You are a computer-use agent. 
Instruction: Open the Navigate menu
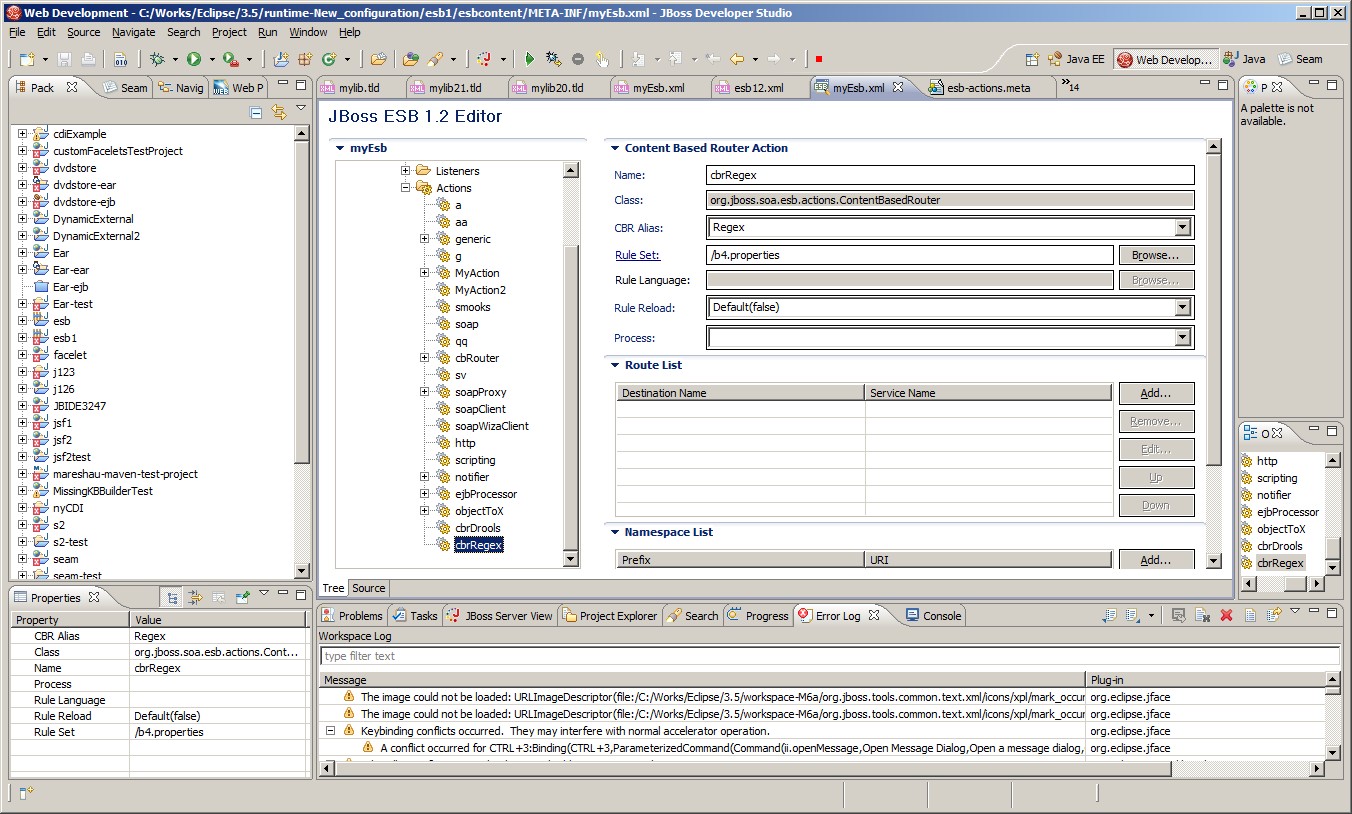(x=133, y=32)
